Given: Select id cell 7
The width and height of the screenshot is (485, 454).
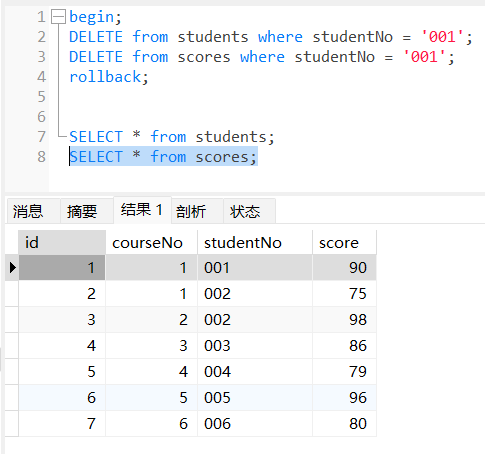Looking at the screenshot, I should (x=62, y=424).
